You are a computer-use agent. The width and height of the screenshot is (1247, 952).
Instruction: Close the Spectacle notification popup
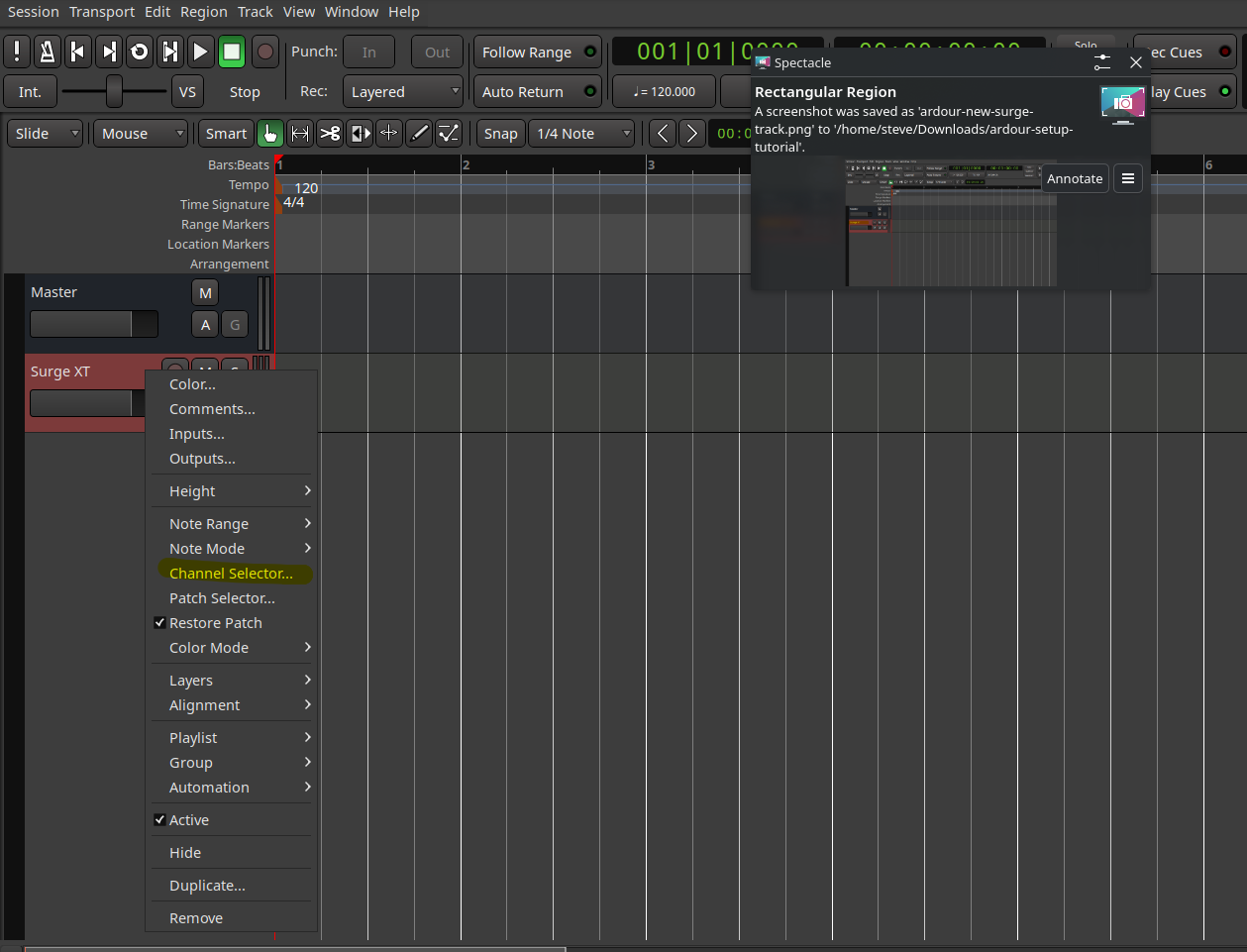(x=1136, y=62)
